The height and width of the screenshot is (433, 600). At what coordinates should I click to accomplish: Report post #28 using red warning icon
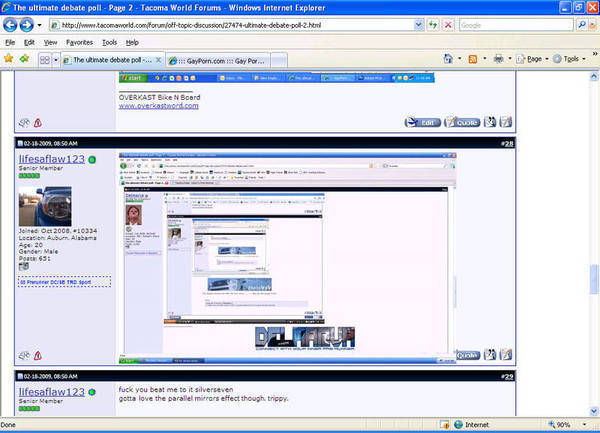(38, 355)
